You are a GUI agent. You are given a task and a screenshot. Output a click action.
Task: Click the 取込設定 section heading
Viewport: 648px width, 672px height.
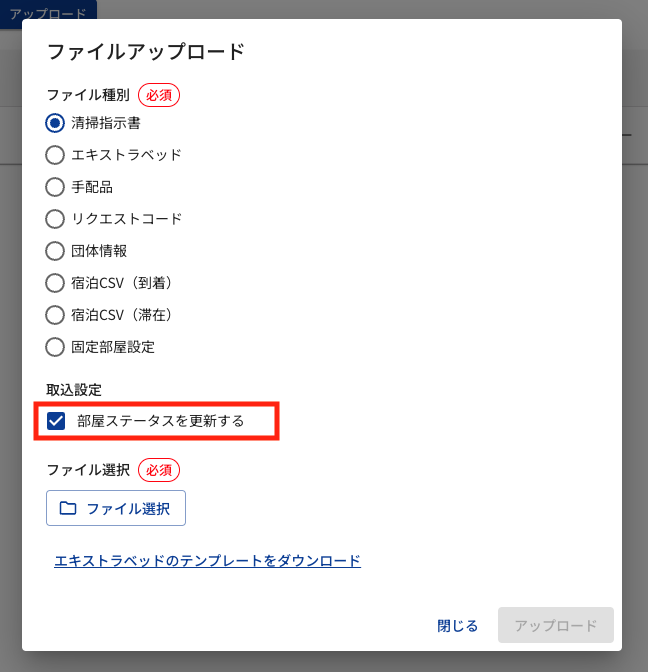pyautogui.click(x=74, y=389)
